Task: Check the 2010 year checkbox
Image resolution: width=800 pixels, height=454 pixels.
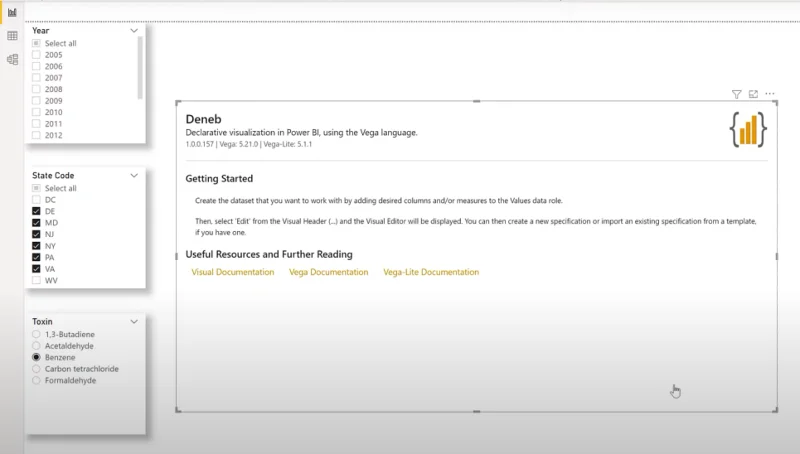Action: click(36, 112)
